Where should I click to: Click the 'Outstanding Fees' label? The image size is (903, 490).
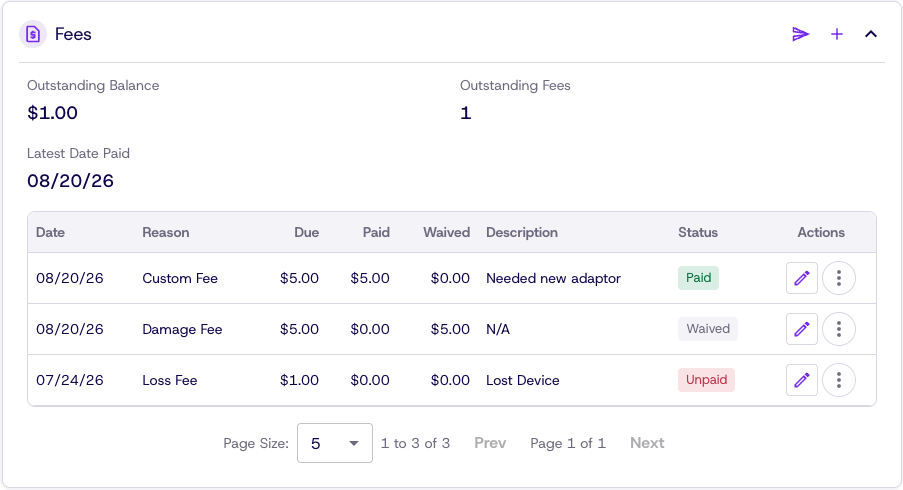(515, 85)
